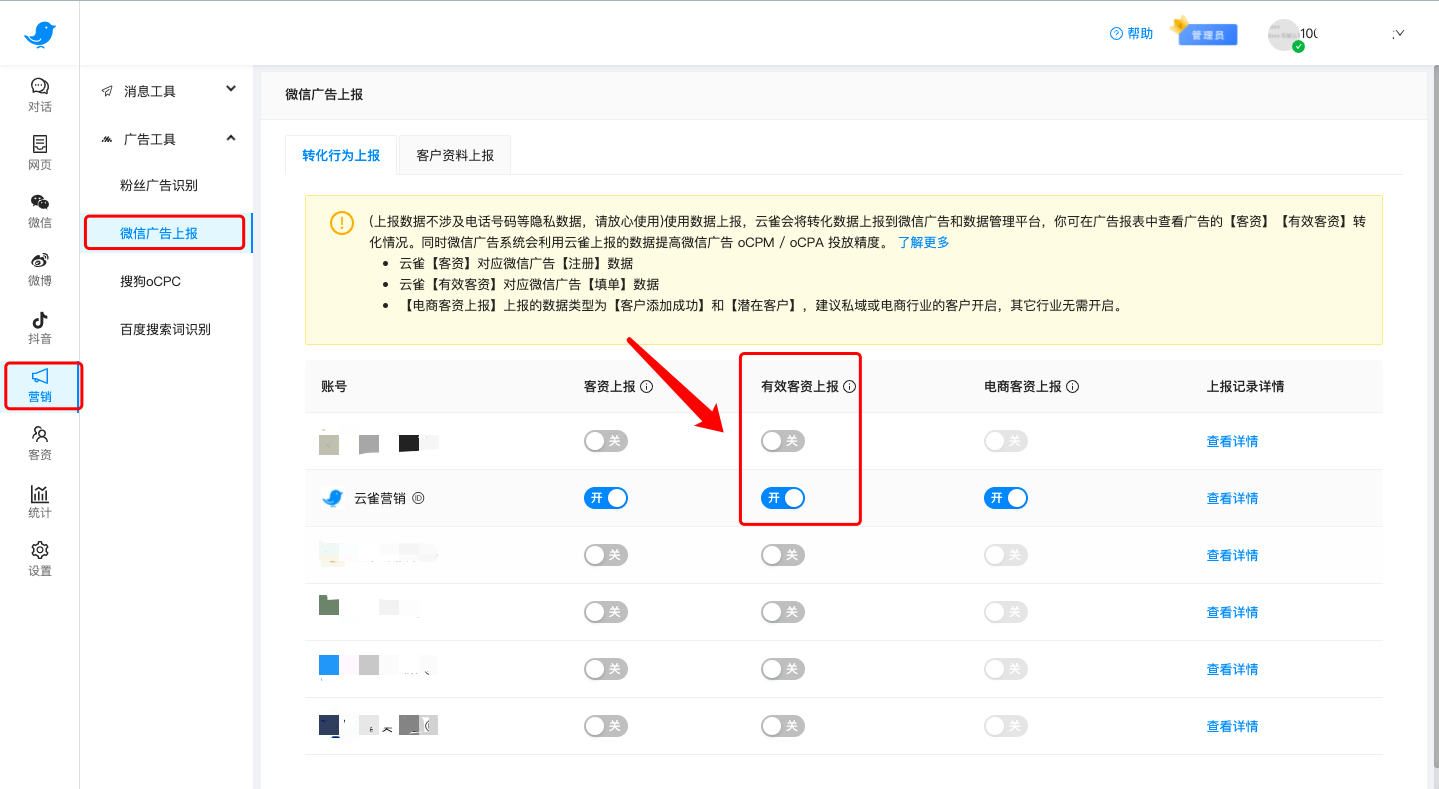Open 客资 in the sidebar

pyautogui.click(x=40, y=443)
